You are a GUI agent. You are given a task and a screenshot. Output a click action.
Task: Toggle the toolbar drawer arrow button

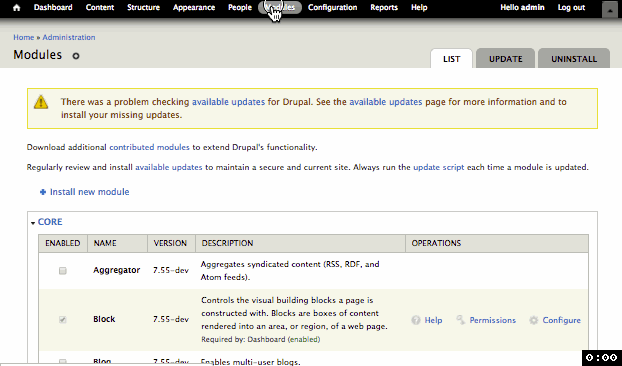tap(609, 10)
